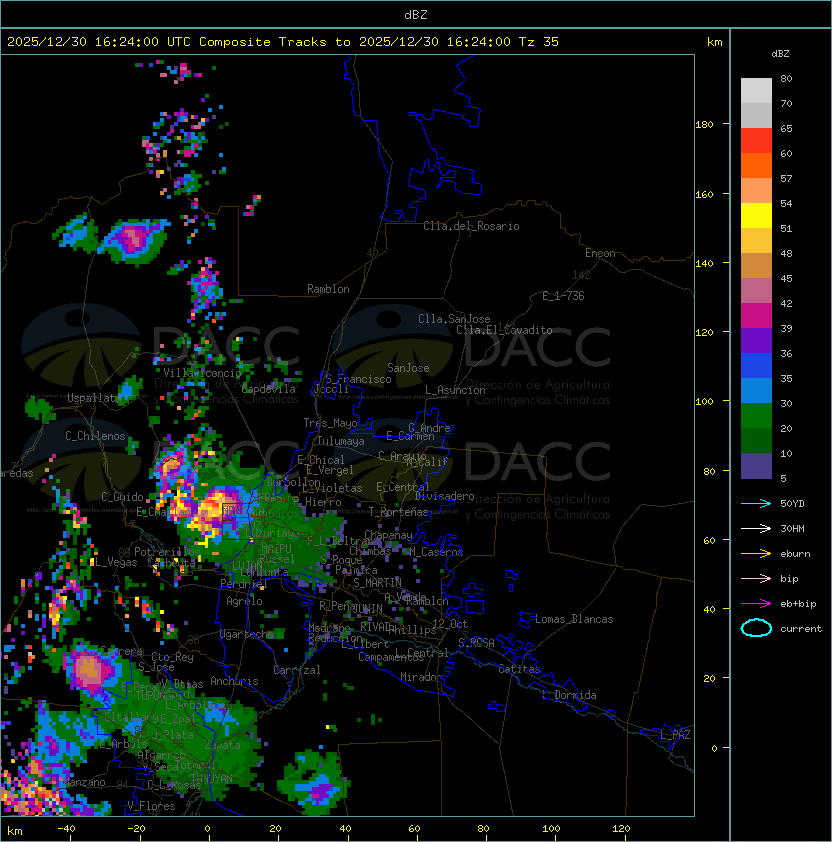Select the magenta eb+bip arrow symbol
Screen dimensions: 832x842
coord(756,604)
